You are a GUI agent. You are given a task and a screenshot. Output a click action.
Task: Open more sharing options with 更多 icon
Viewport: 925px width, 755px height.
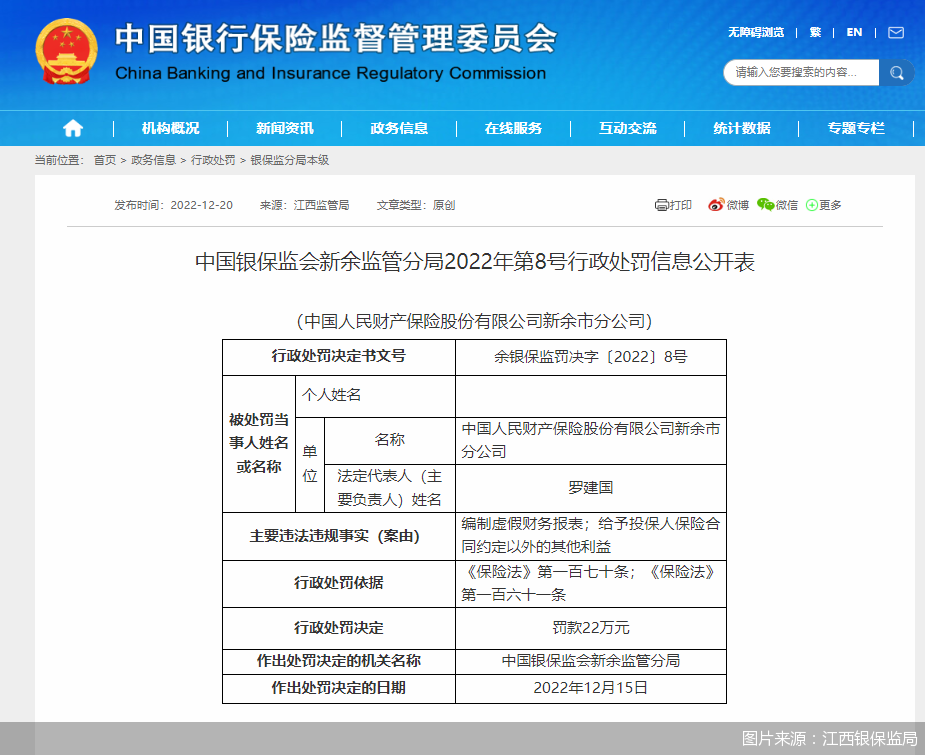(812, 205)
